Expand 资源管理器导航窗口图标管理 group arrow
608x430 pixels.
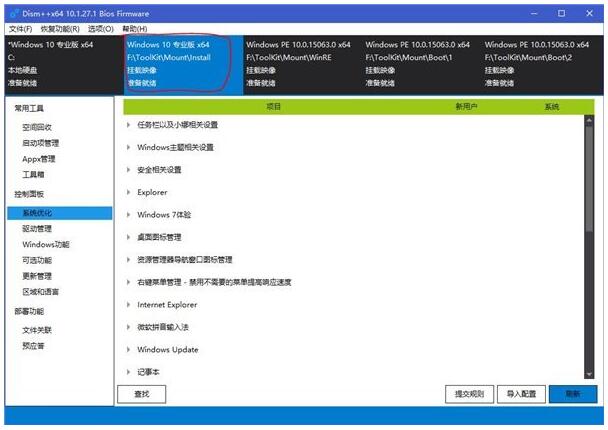(128, 260)
